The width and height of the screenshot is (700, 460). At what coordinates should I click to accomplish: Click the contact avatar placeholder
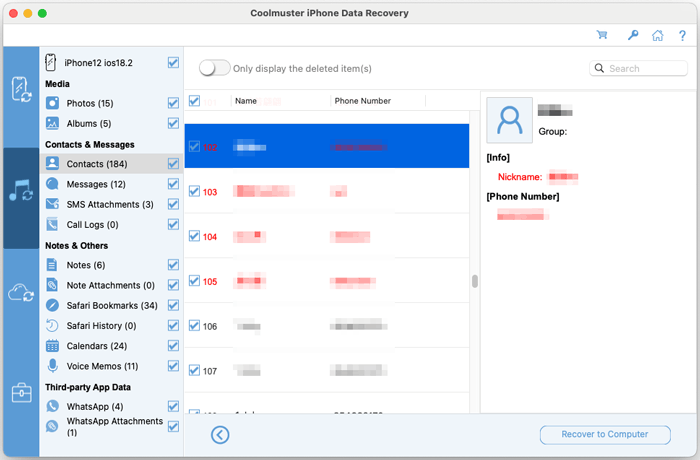tap(509, 120)
